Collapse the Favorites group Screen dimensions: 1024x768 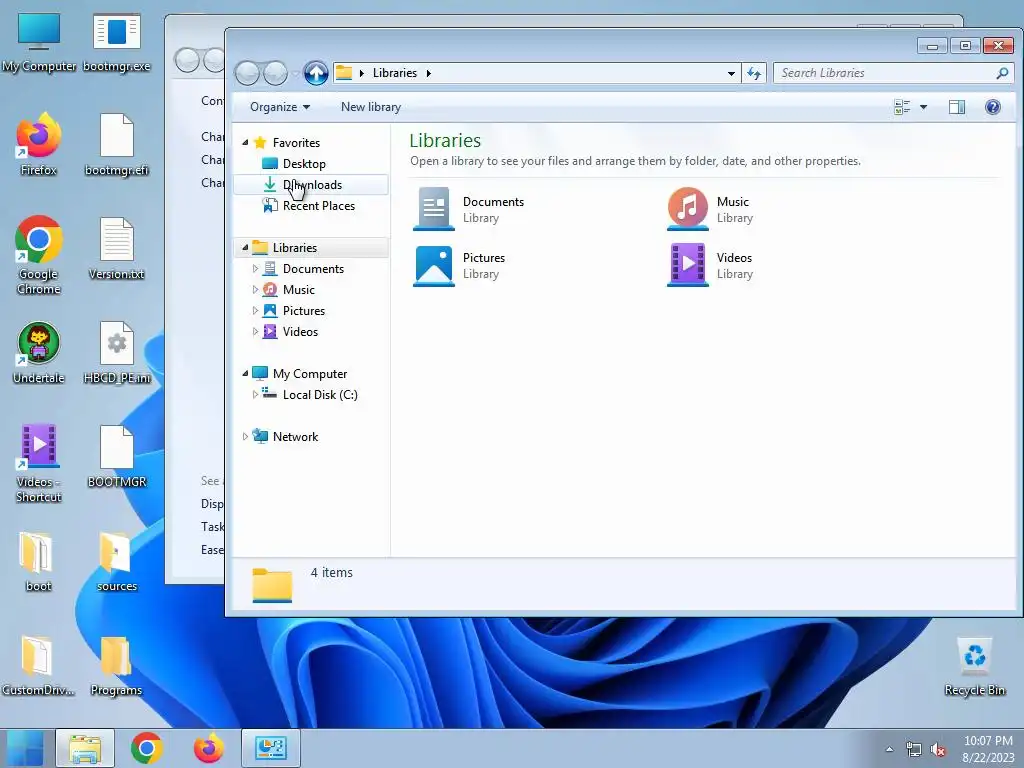(246, 142)
